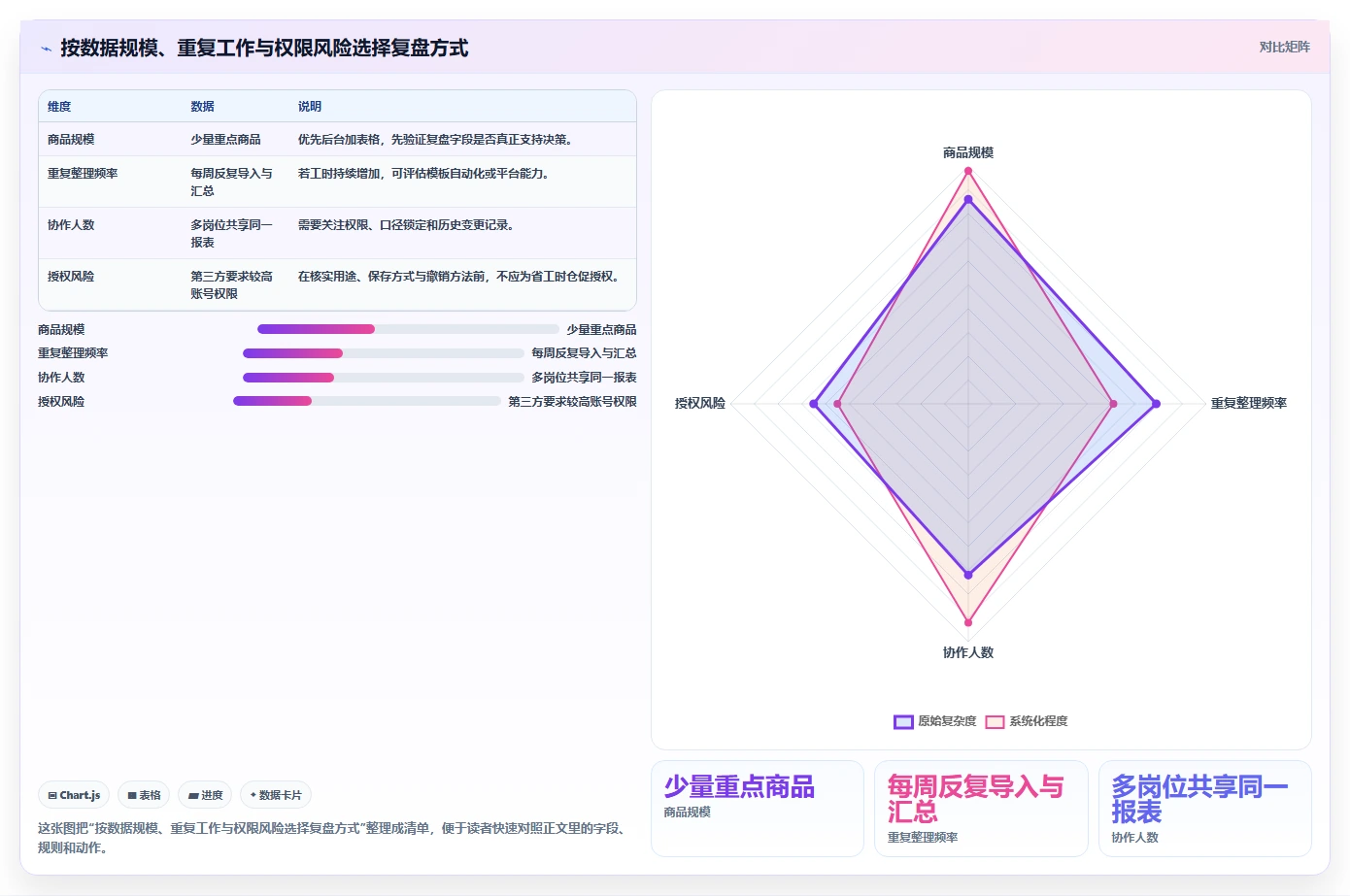Click the progress value label 少量重点商品
1350x896 pixels.
(x=601, y=330)
